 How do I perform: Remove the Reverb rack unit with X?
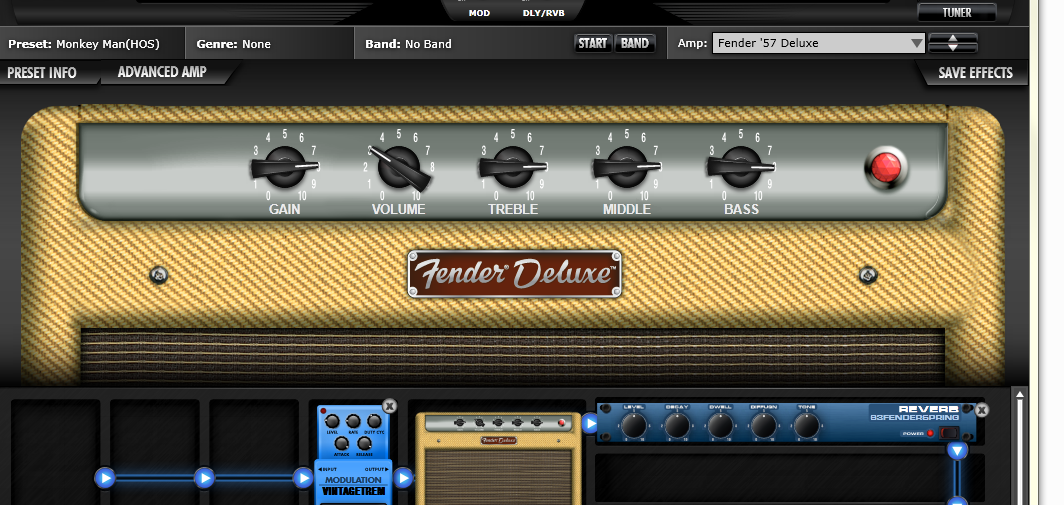(x=982, y=410)
